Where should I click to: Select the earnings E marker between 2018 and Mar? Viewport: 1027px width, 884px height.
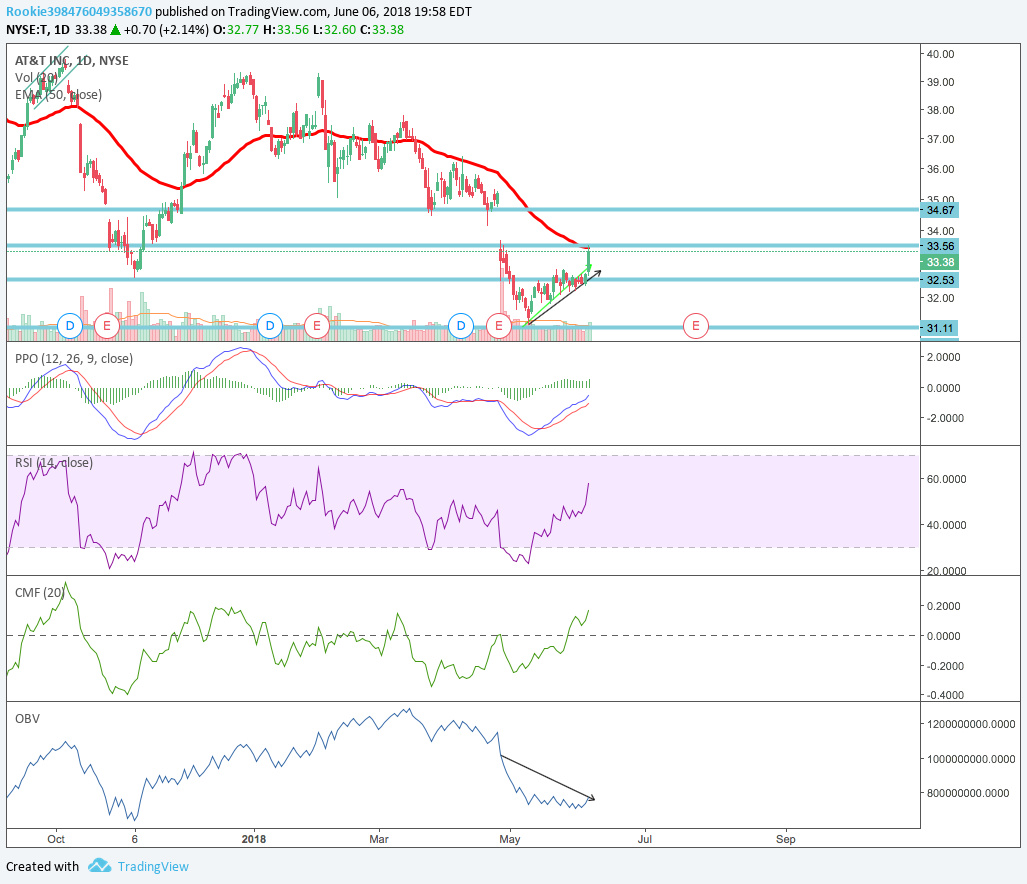(317, 325)
